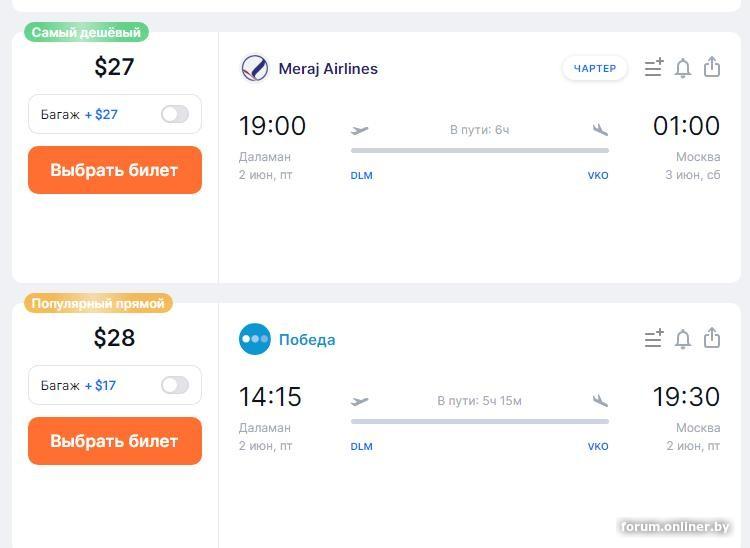Enable baggage +$27 toggle for Meraj flight
The width and height of the screenshot is (750, 548).
(x=175, y=114)
